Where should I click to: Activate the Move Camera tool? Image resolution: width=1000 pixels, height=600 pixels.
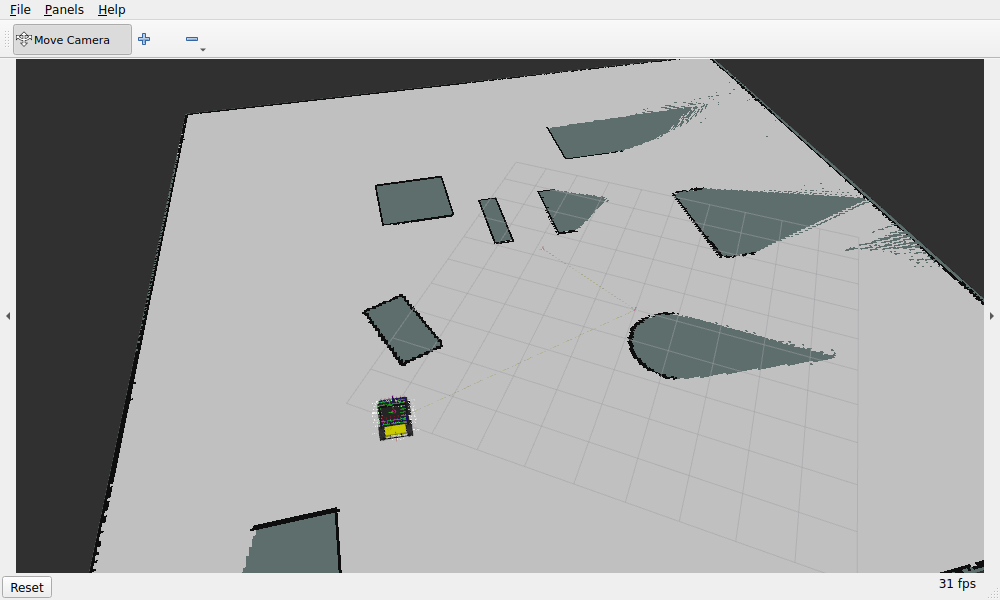73,40
